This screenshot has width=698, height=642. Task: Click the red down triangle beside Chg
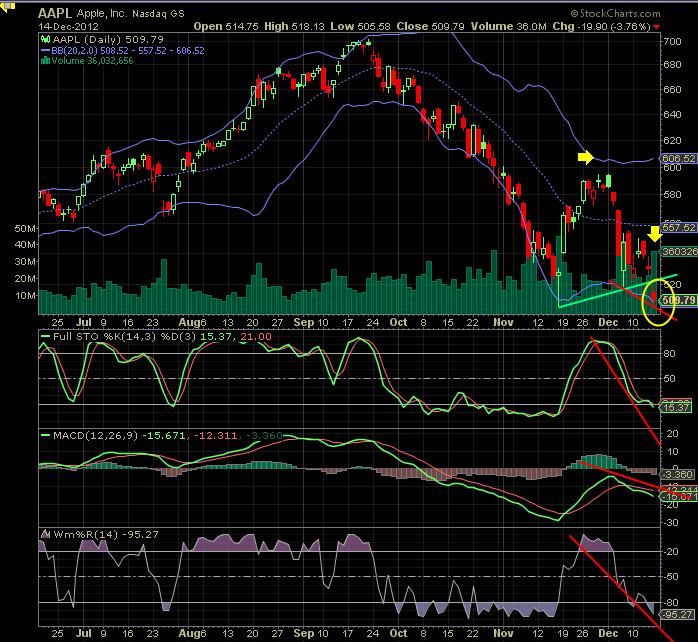tap(657, 27)
